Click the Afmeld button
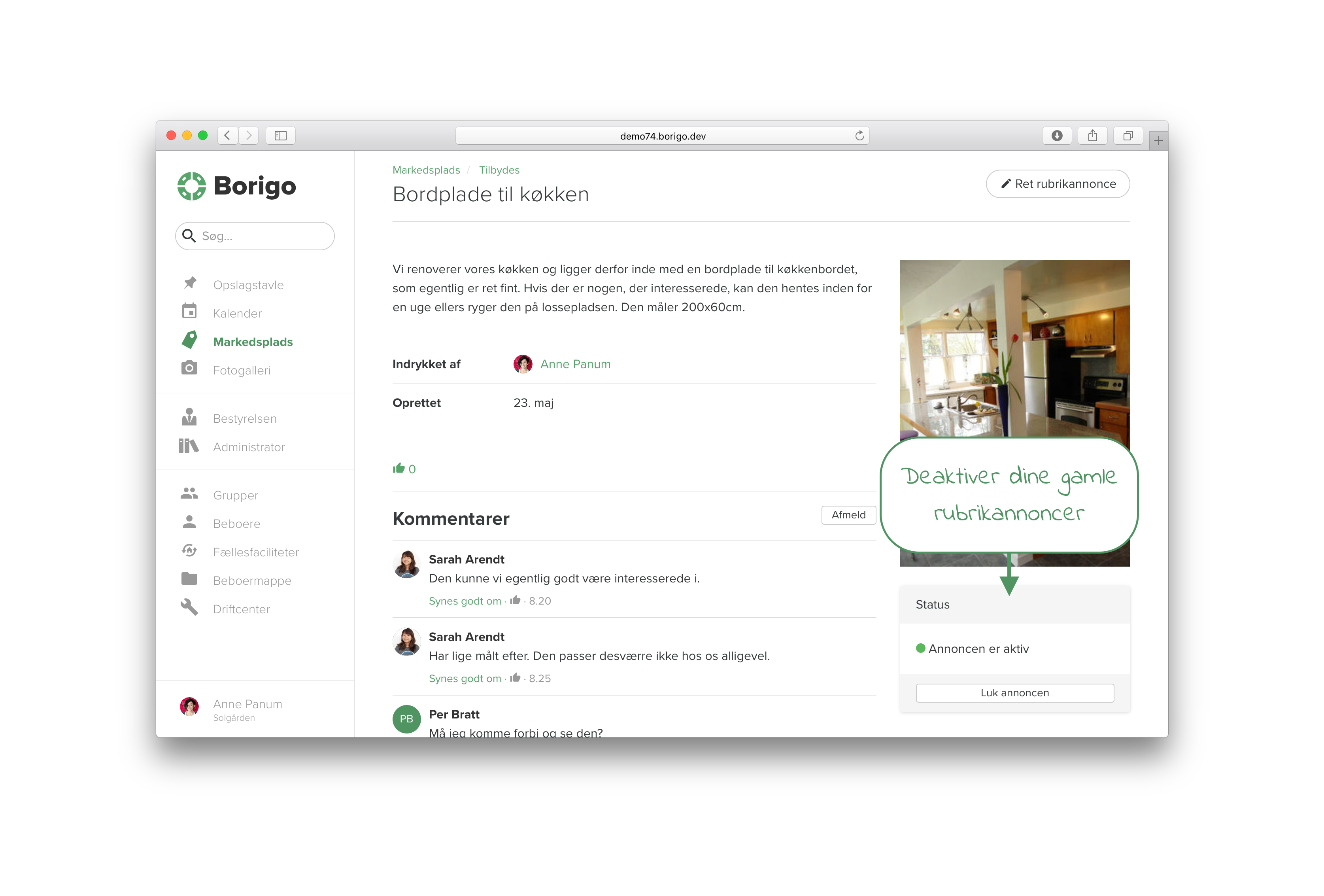Viewport: 1324px width, 896px height. click(x=848, y=515)
